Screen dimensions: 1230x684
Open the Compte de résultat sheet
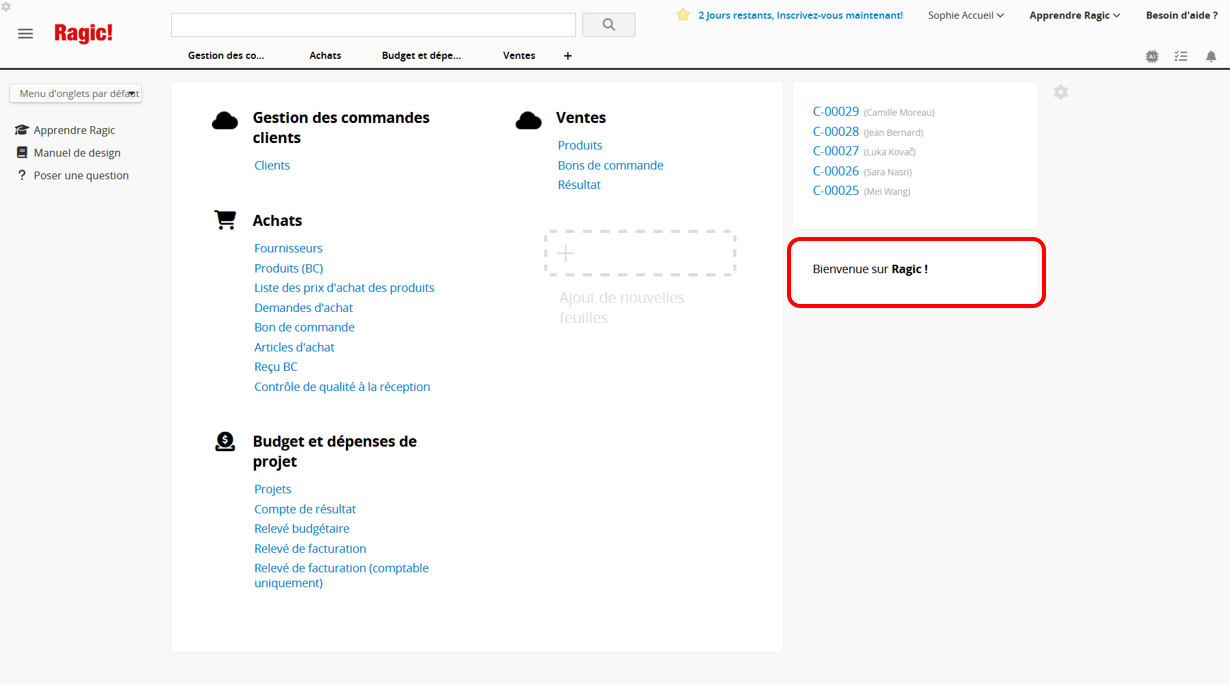305,509
